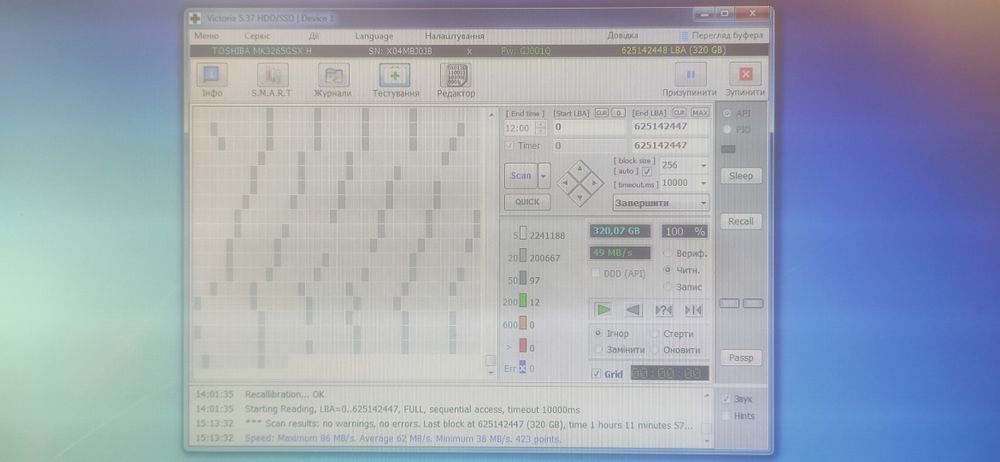Decrease End time using spinner down arrow
The width and height of the screenshot is (1000, 462).
click(541, 132)
